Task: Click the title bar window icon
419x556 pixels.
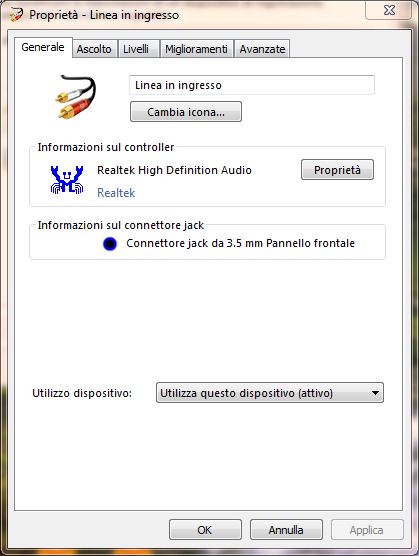Action: 16,15
